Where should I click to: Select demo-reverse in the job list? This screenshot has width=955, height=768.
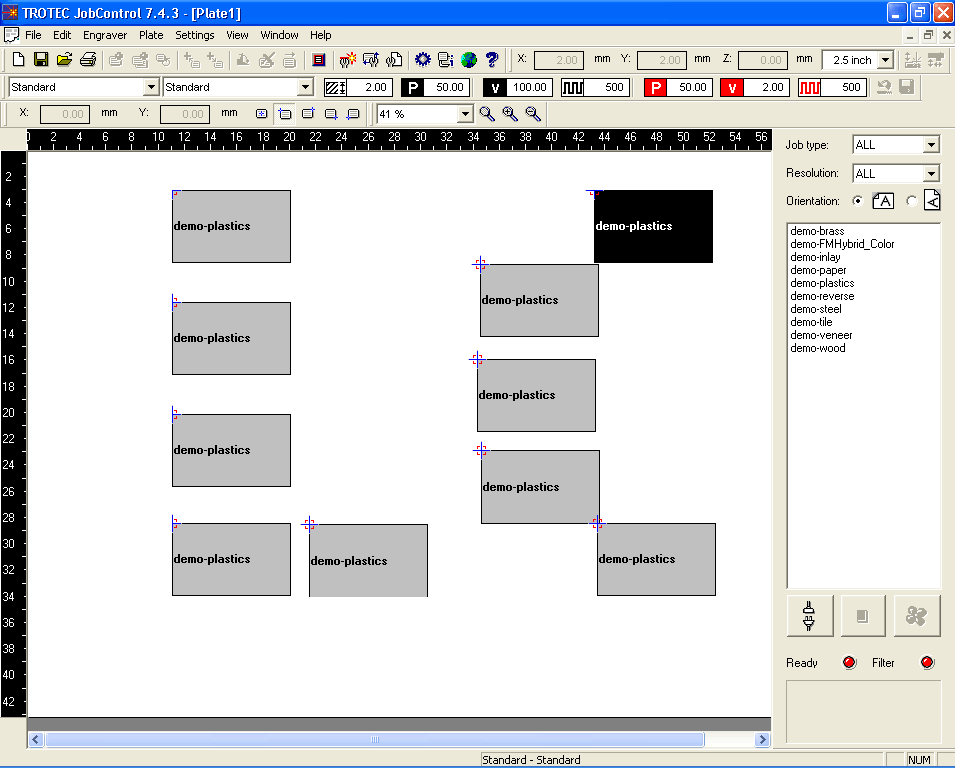(x=822, y=296)
